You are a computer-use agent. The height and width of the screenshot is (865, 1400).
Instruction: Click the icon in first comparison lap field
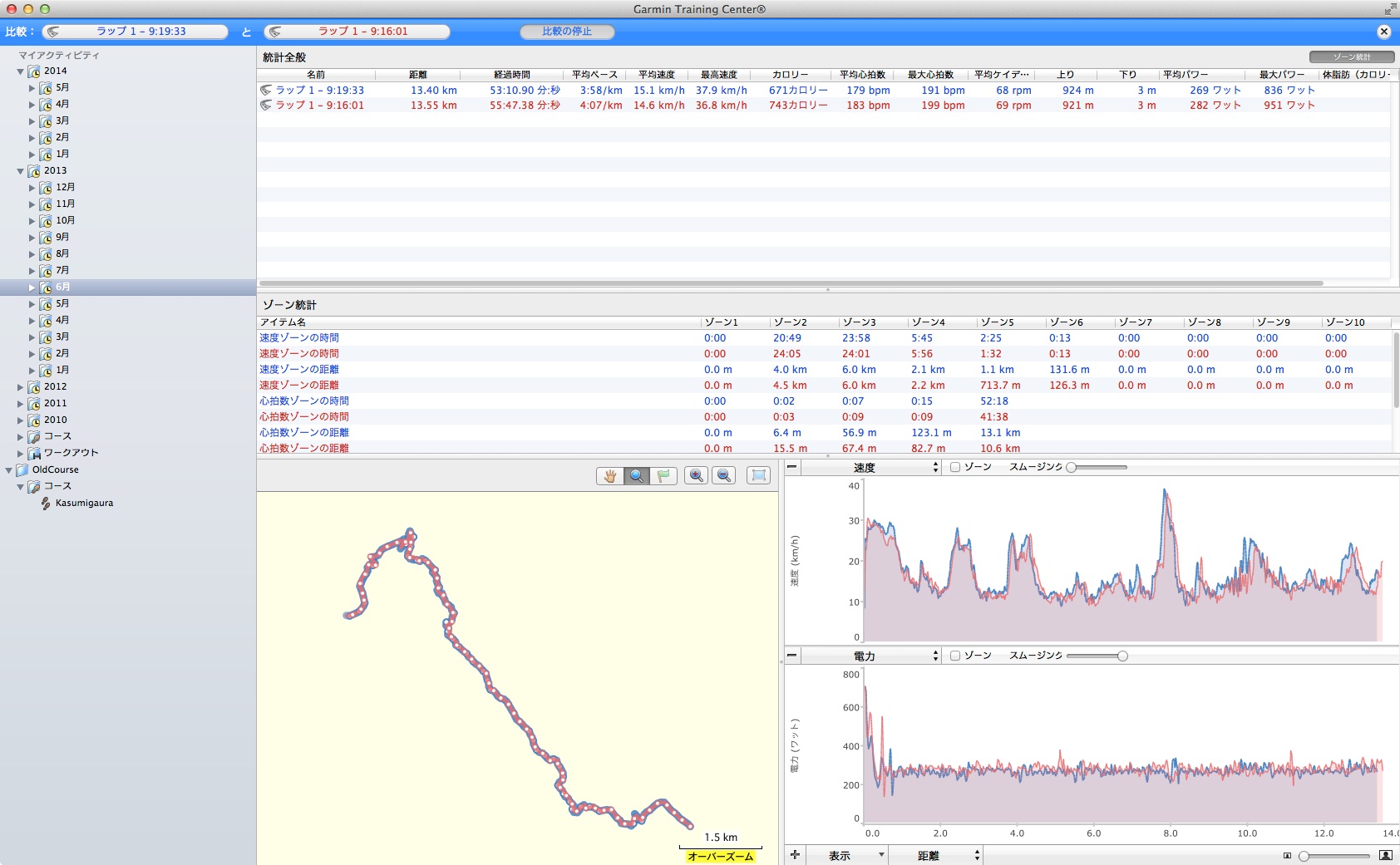[53, 32]
